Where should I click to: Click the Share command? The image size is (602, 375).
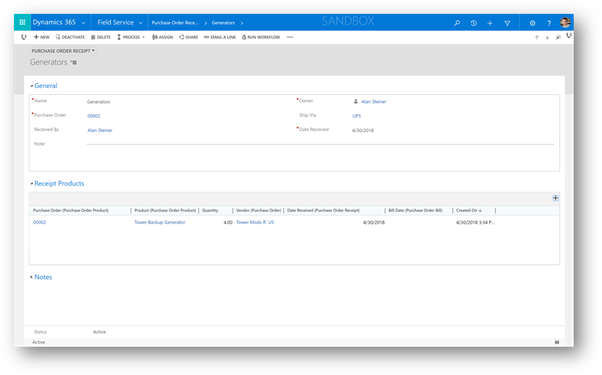pyautogui.click(x=189, y=37)
